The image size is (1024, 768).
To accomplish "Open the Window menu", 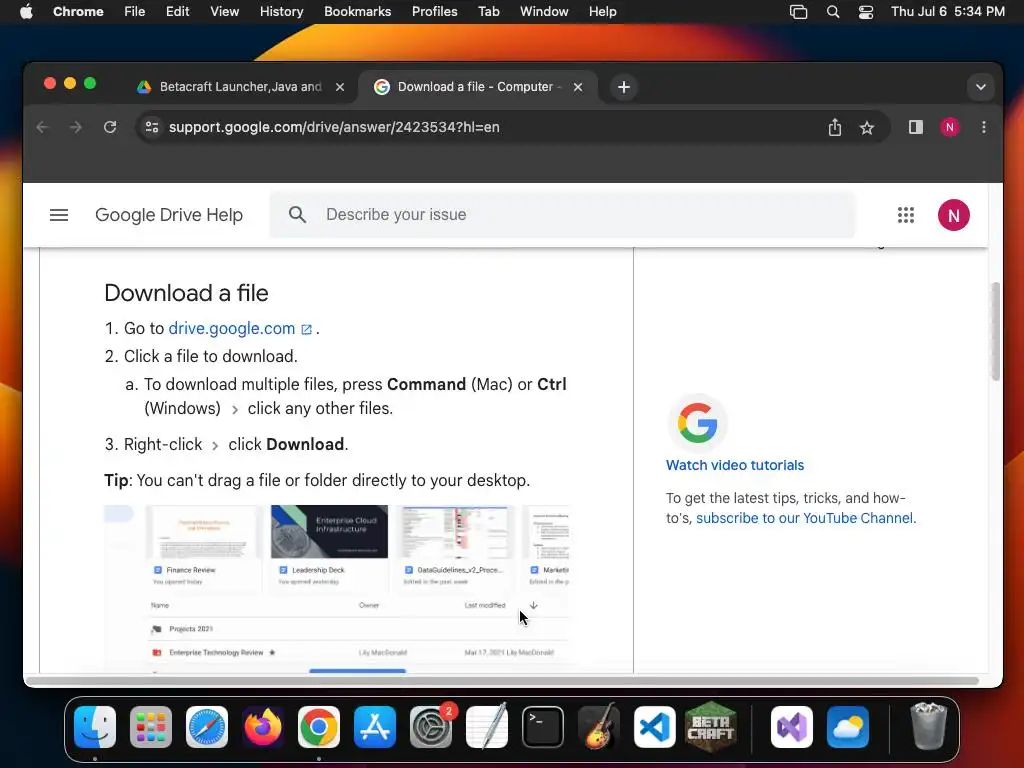I will (544, 11).
